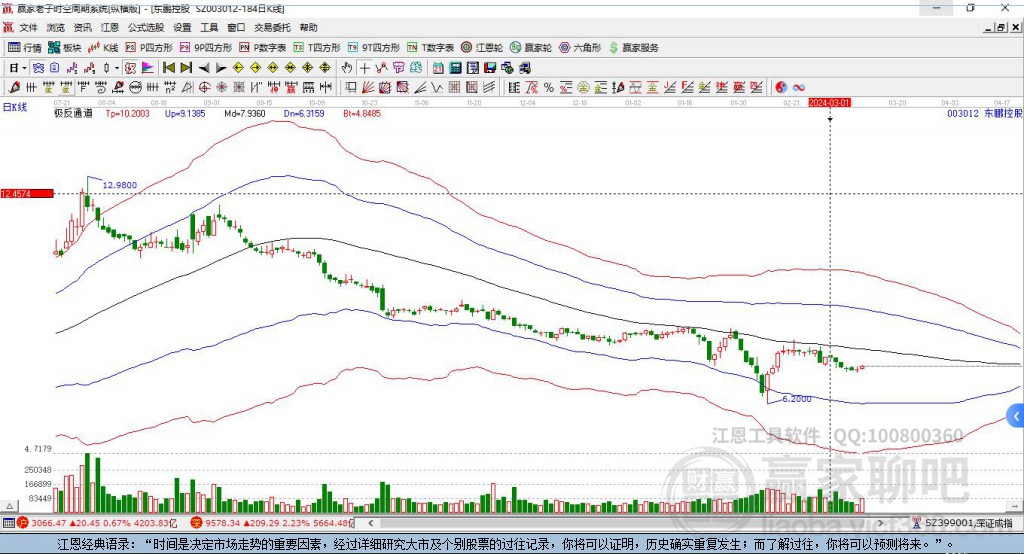1024x554 pixels.
Task: Open the 日 period dropdown
Action: tap(18, 68)
